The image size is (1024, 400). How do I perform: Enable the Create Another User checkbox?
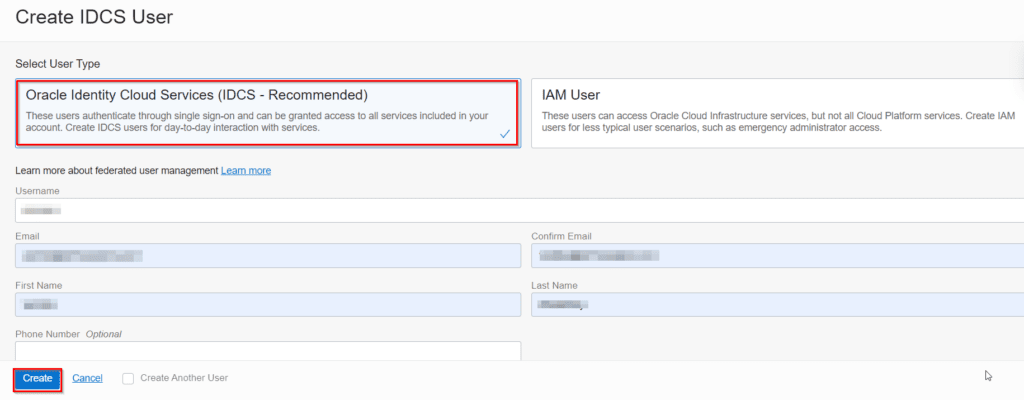coord(128,378)
